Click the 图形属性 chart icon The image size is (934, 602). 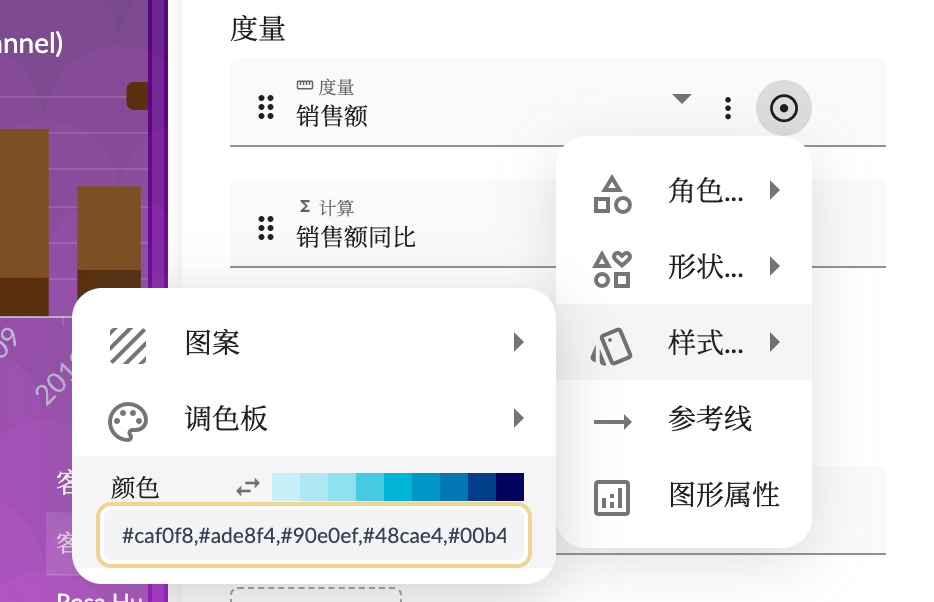click(612, 494)
